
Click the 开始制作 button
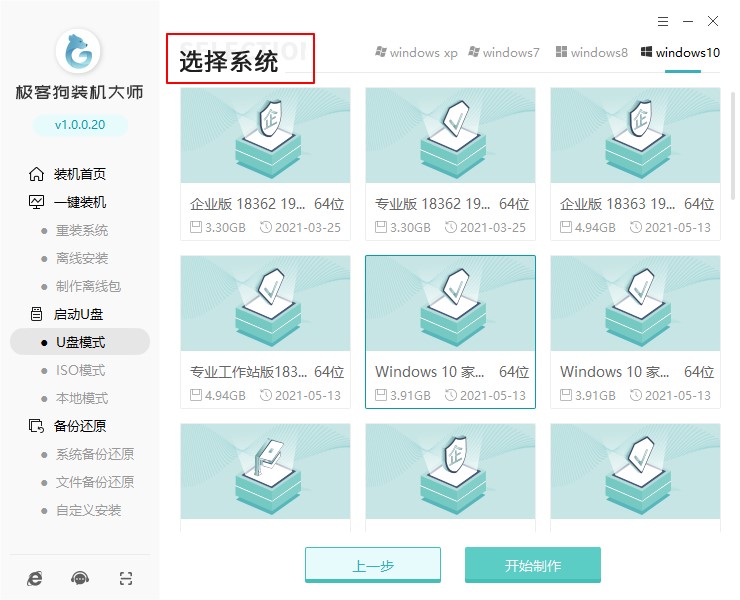[x=533, y=565]
